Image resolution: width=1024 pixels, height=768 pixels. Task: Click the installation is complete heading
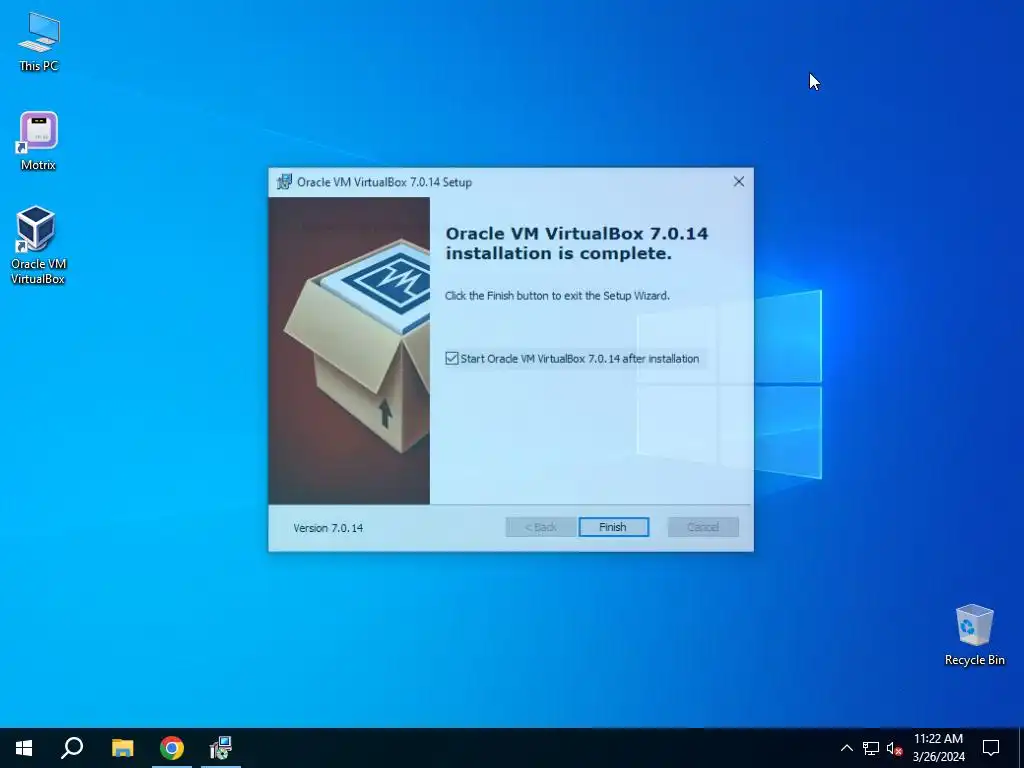coord(577,244)
